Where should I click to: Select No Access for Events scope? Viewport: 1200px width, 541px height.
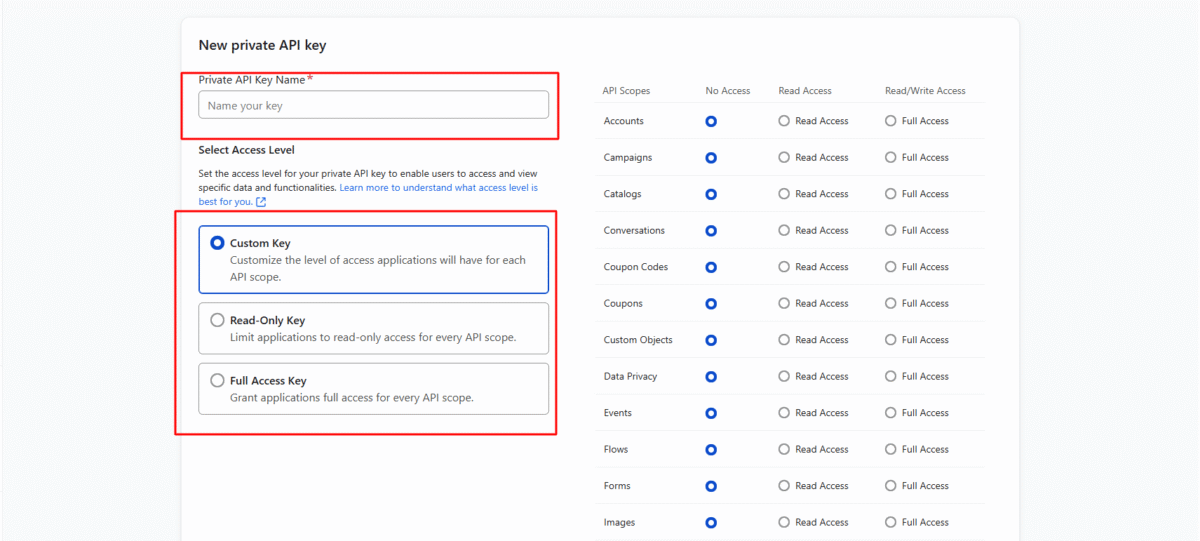[711, 413]
